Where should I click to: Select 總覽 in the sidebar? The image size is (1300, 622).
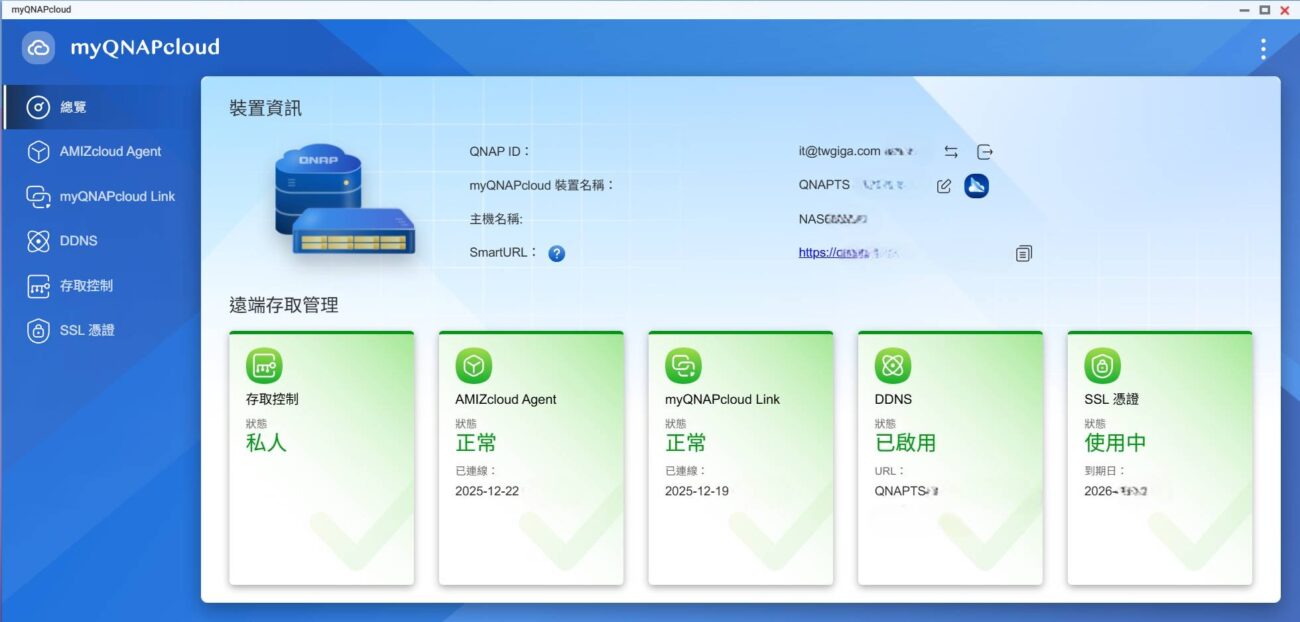click(x=73, y=107)
